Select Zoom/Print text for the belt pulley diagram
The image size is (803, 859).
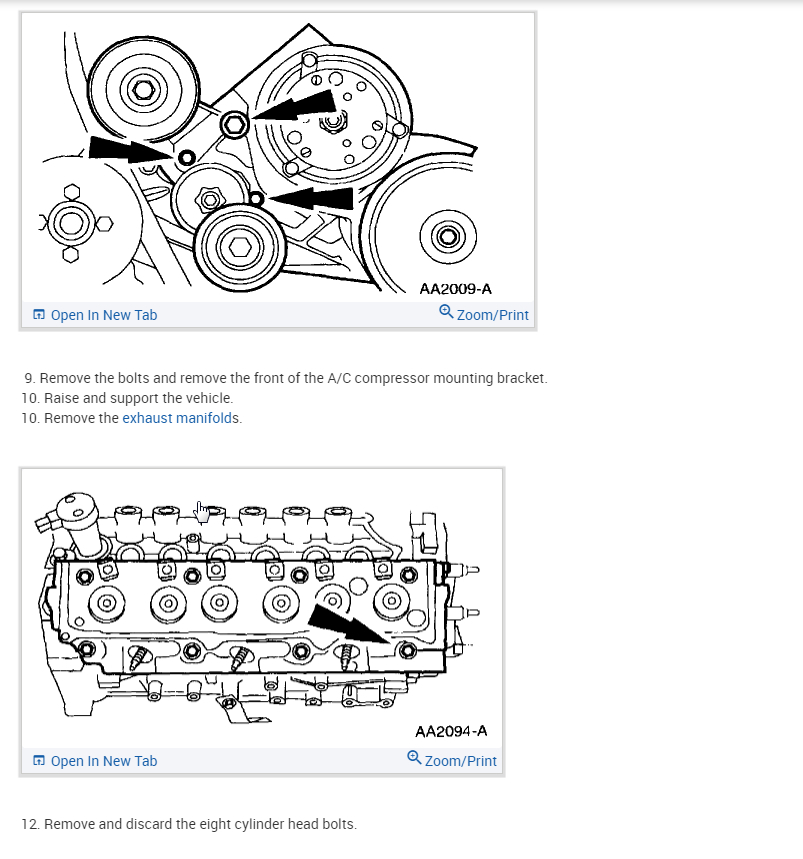click(x=492, y=315)
